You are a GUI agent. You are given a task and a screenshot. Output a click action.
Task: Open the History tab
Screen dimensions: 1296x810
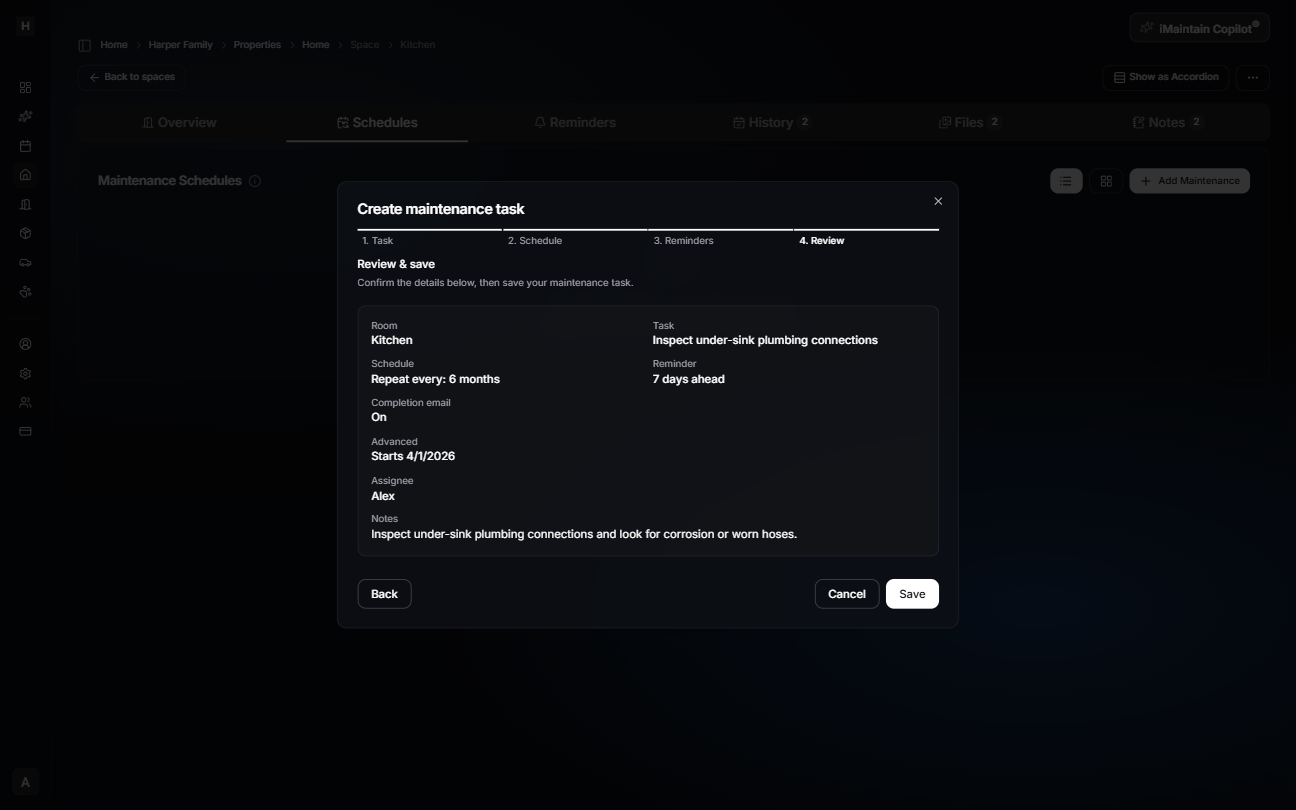coord(771,122)
